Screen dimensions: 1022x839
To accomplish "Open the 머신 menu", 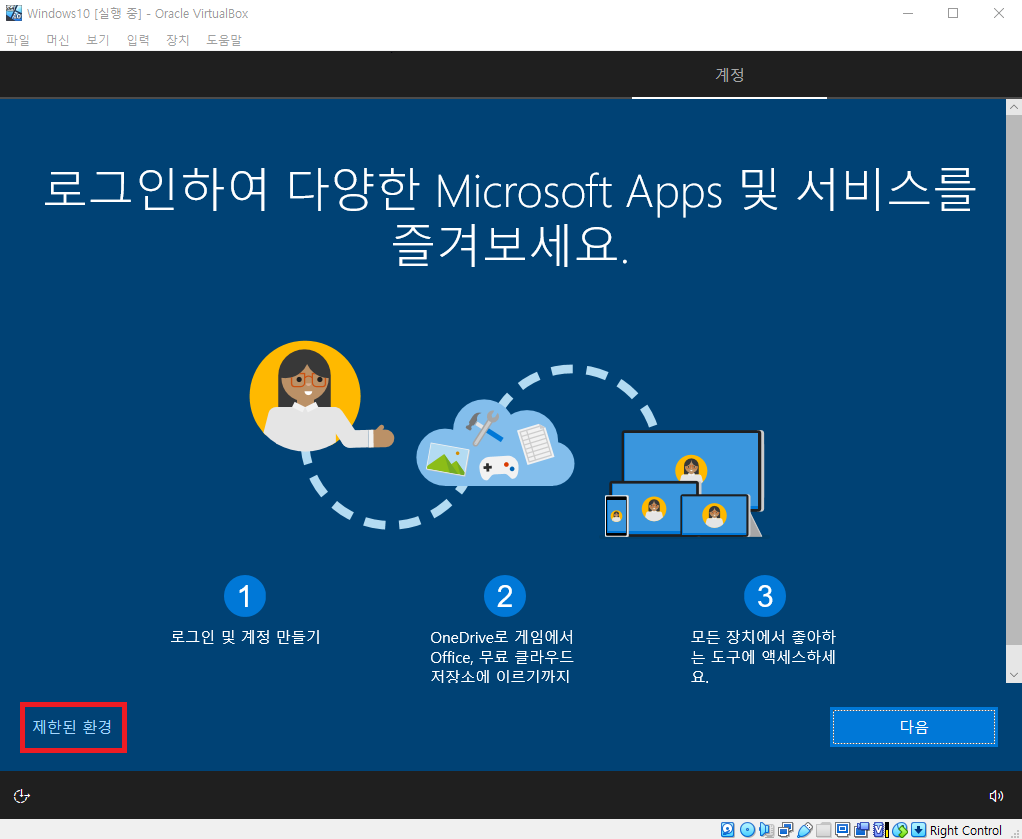I will (x=58, y=40).
